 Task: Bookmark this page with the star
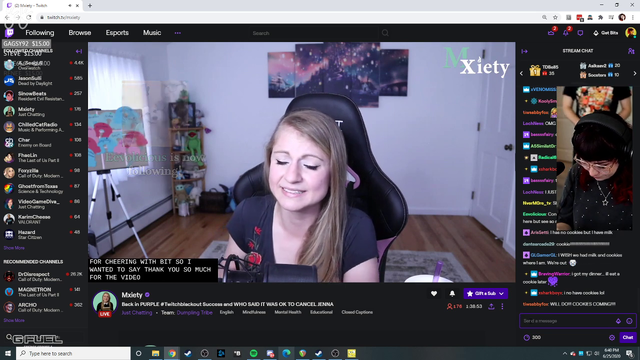pos(555,17)
